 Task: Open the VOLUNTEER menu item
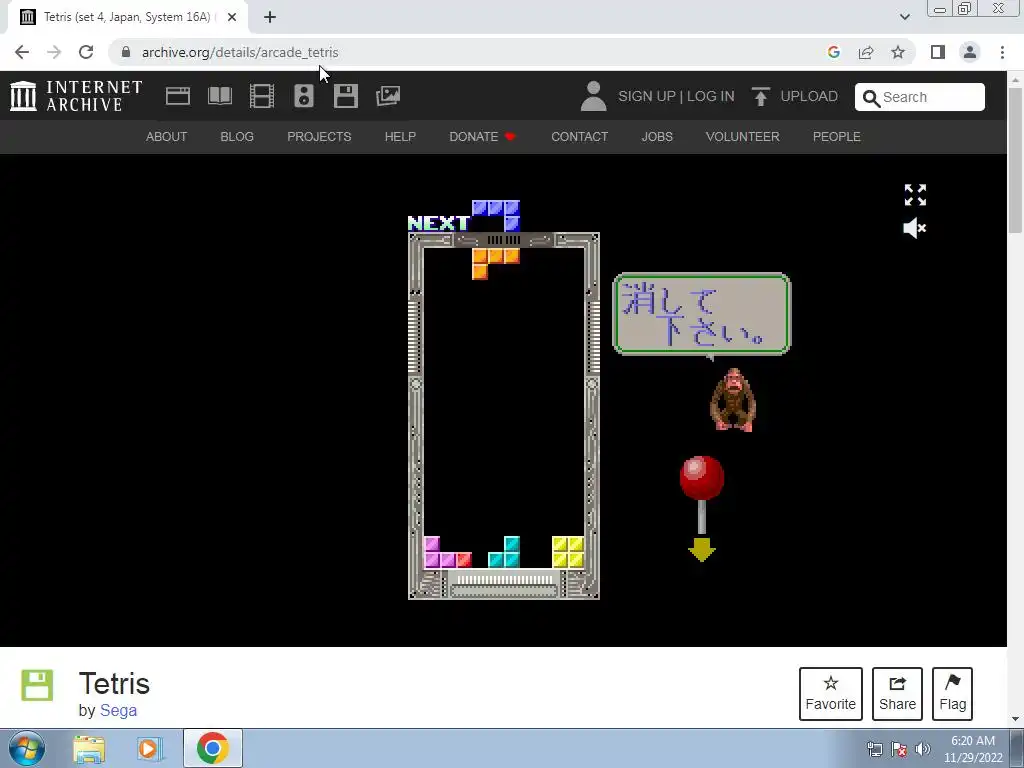pos(743,136)
